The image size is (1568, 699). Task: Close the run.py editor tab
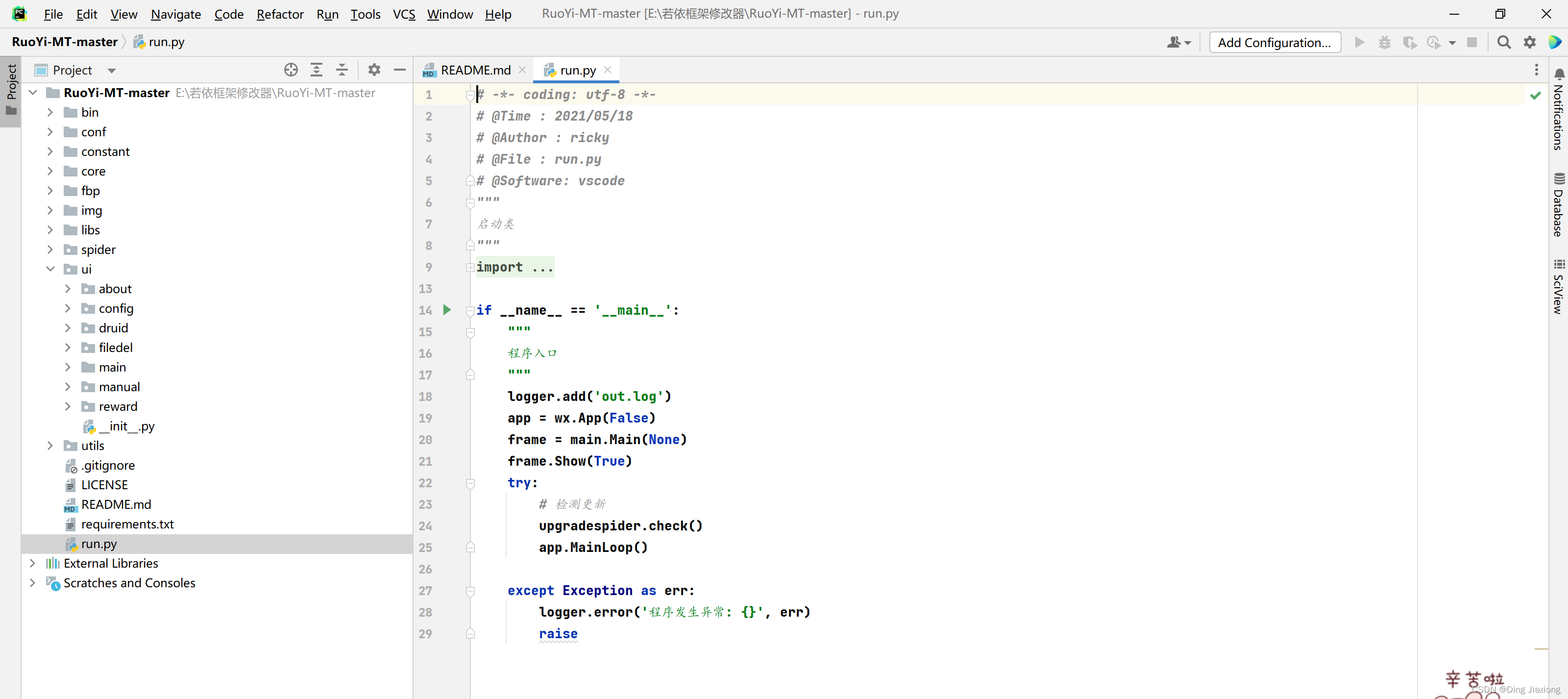coord(608,70)
